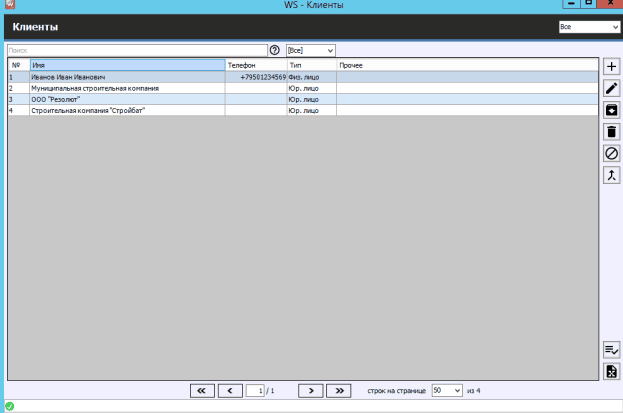Open the "Все" dropdown in header
The image size is (623, 413).
coord(589,27)
